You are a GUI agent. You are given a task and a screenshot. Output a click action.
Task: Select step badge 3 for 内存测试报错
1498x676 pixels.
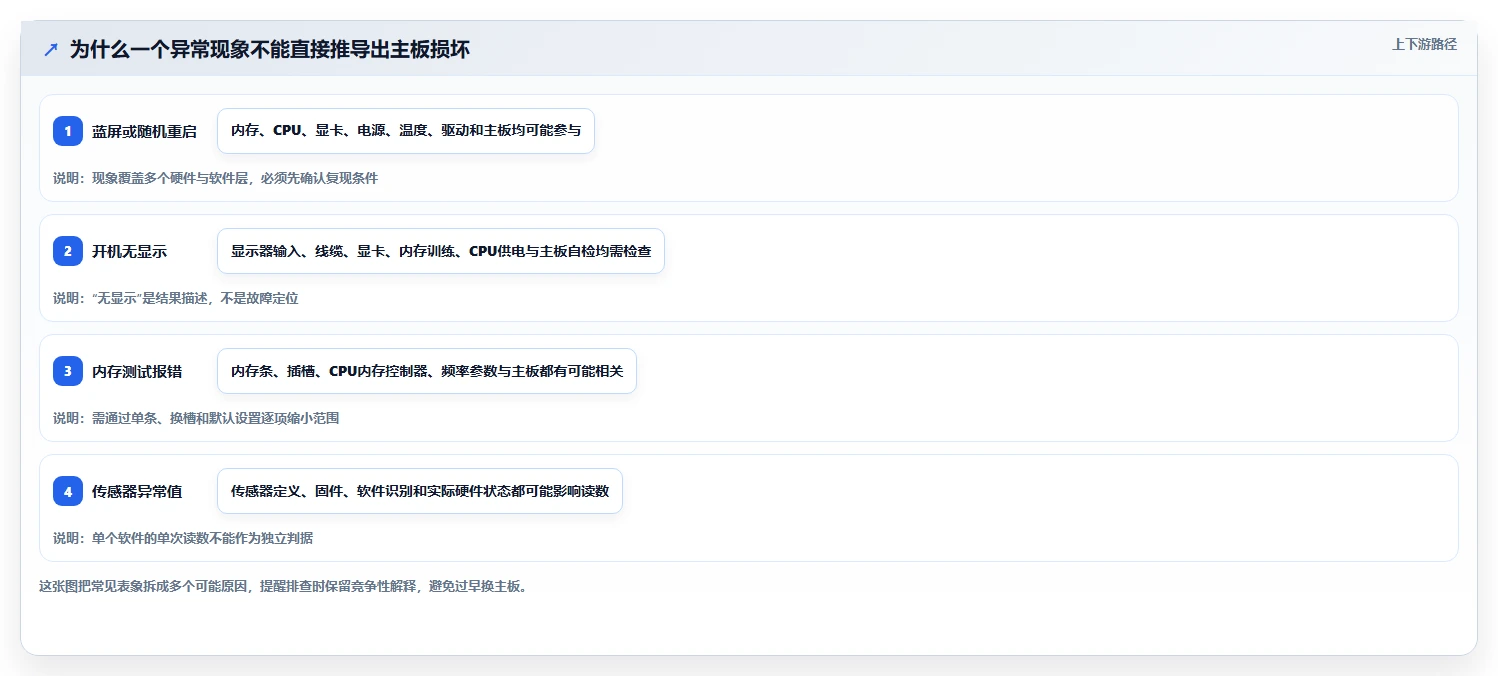(x=68, y=371)
